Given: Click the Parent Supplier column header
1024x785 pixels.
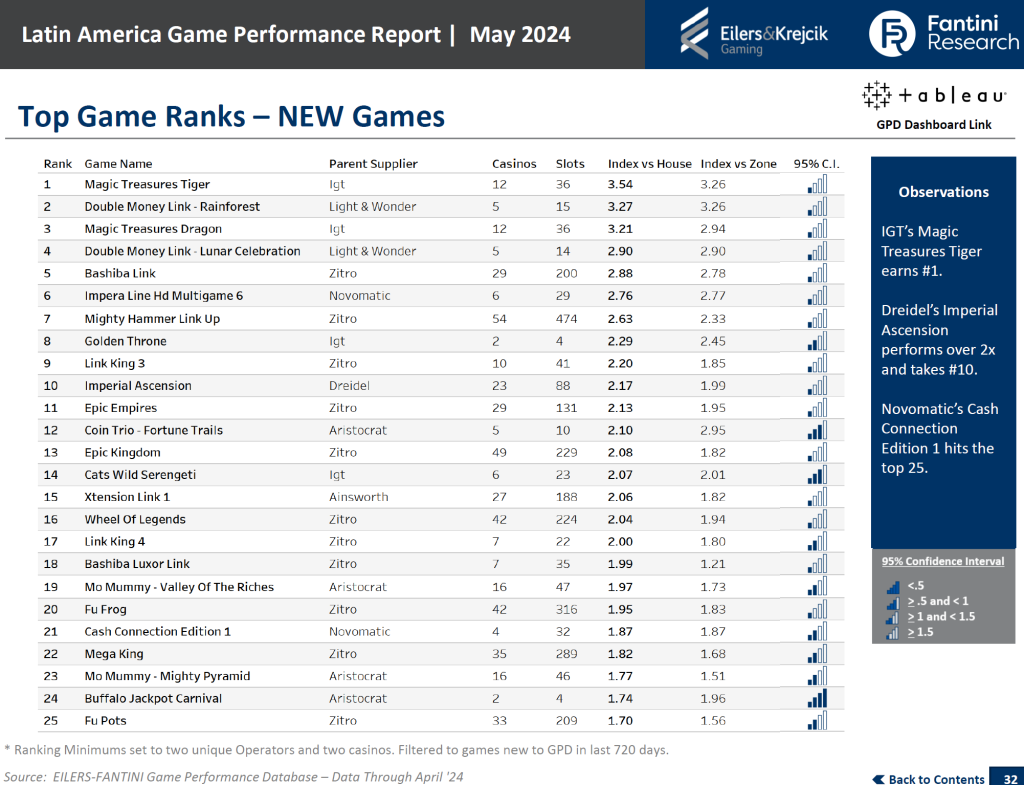Looking at the screenshot, I should [373, 164].
